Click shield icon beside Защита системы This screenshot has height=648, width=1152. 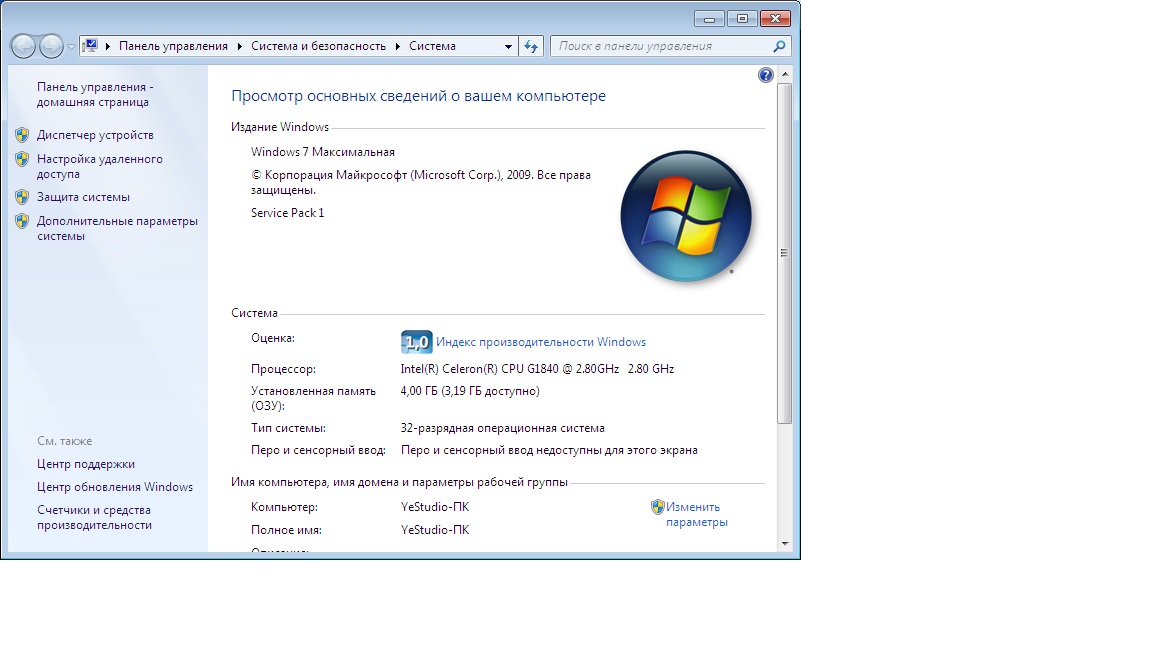tap(22, 197)
